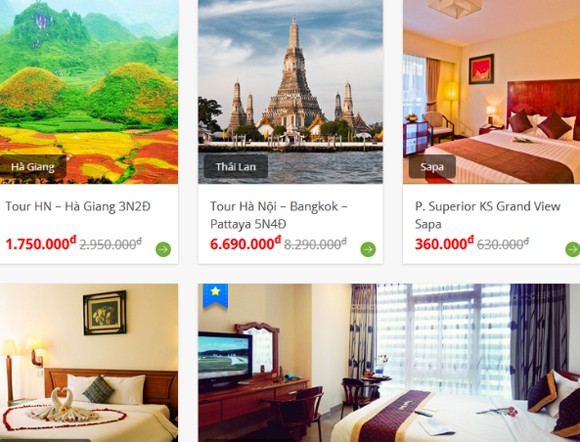Select the Thái Lan location tag
The image size is (580, 442).
(236, 166)
